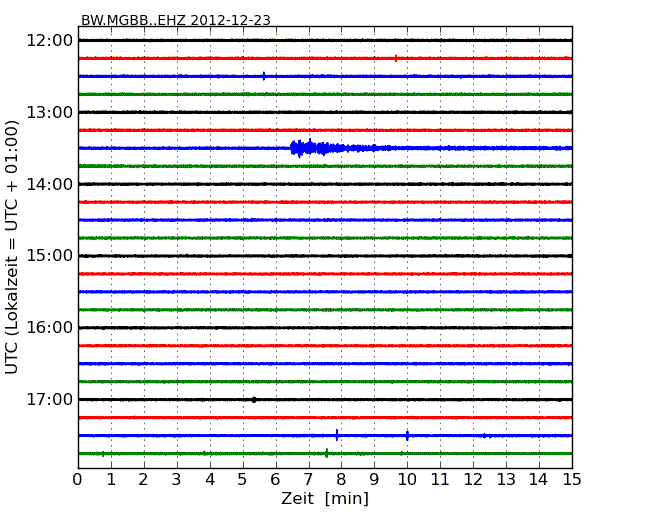Click the x-axis tick label 7
The height and width of the screenshot is (520, 650).
click(308, 480)
